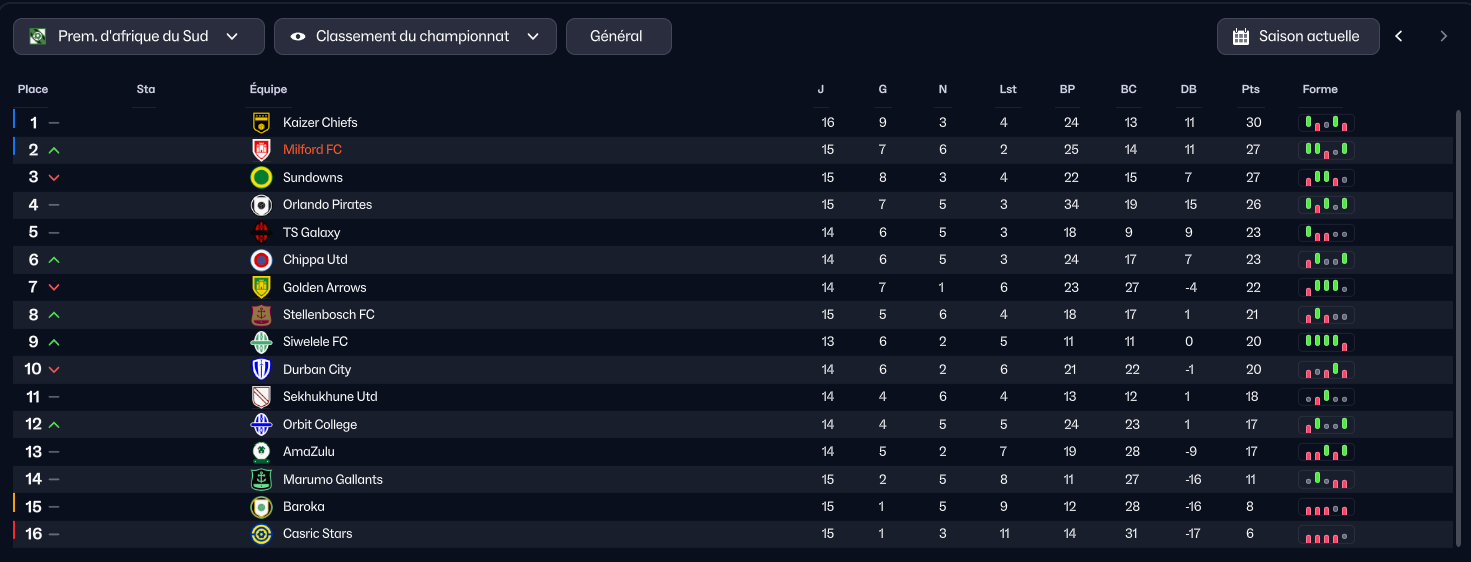Click the Milford FC crest icon
Viewport: 1471px width, 562px height.
pos(261,150)
